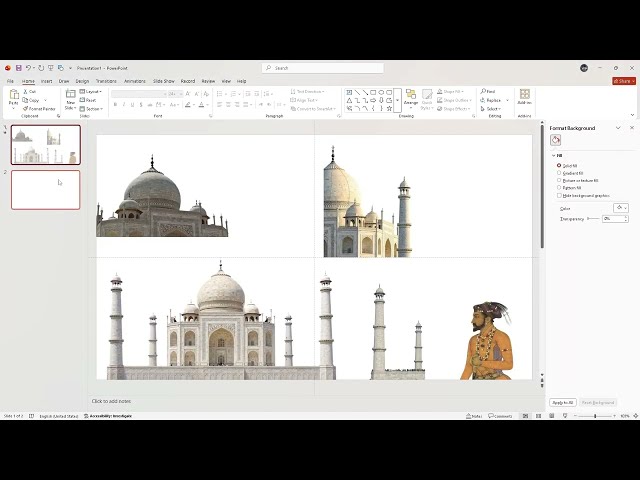Viewport: 640px width, 480px height.
Task: Open the Layout dropdown
Action: pyautogui.click(x=91, y=91)
